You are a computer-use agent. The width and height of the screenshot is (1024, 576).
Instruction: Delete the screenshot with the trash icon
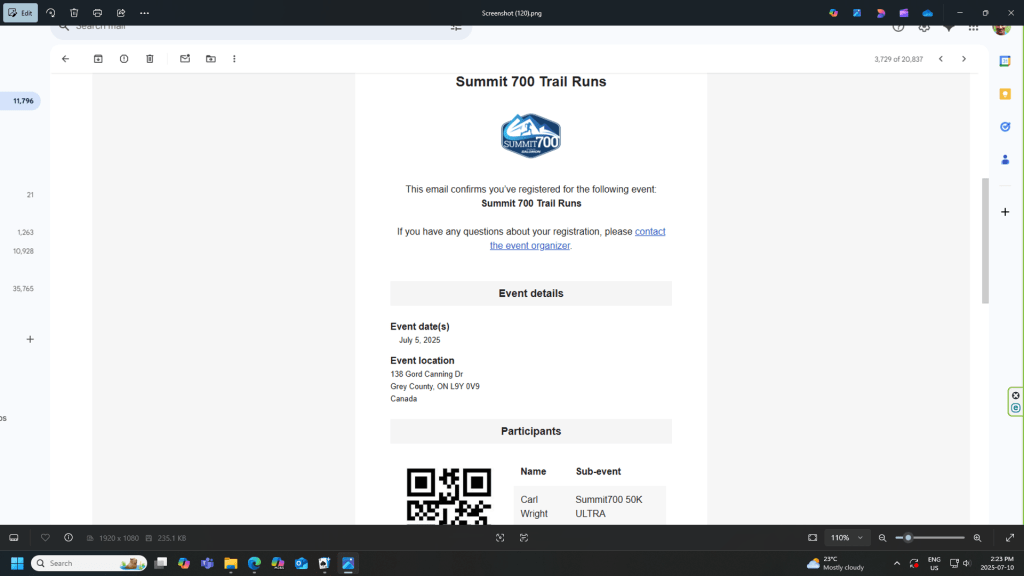click(74, 13)
